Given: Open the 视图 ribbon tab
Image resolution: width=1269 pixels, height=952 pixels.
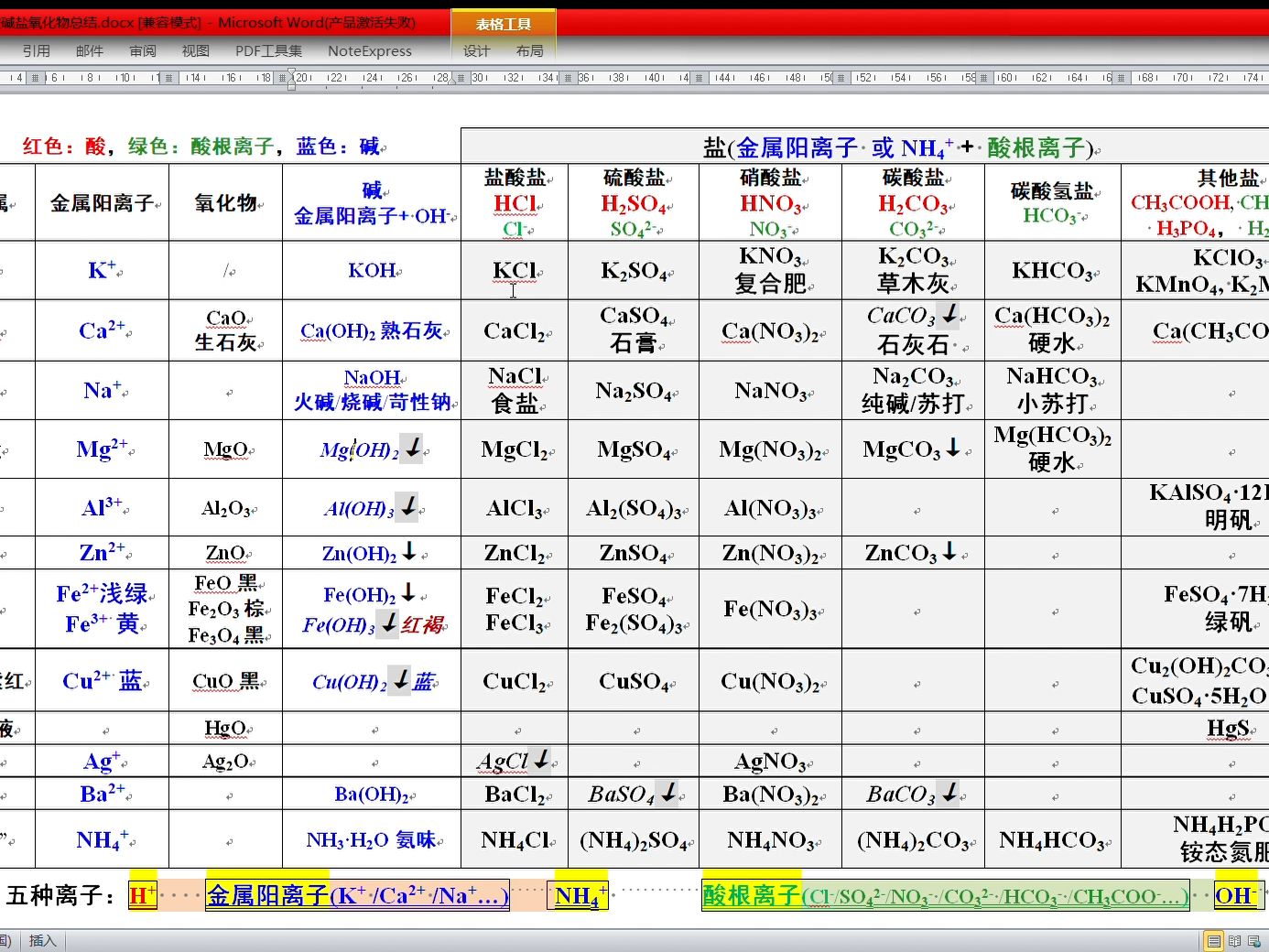Looking at the screenshot, I should click(x=196, y=51).
